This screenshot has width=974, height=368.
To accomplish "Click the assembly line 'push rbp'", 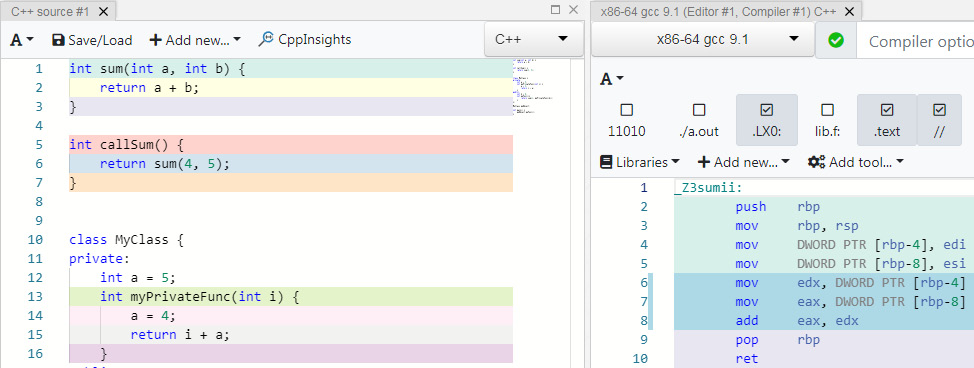I will point(778,206).
